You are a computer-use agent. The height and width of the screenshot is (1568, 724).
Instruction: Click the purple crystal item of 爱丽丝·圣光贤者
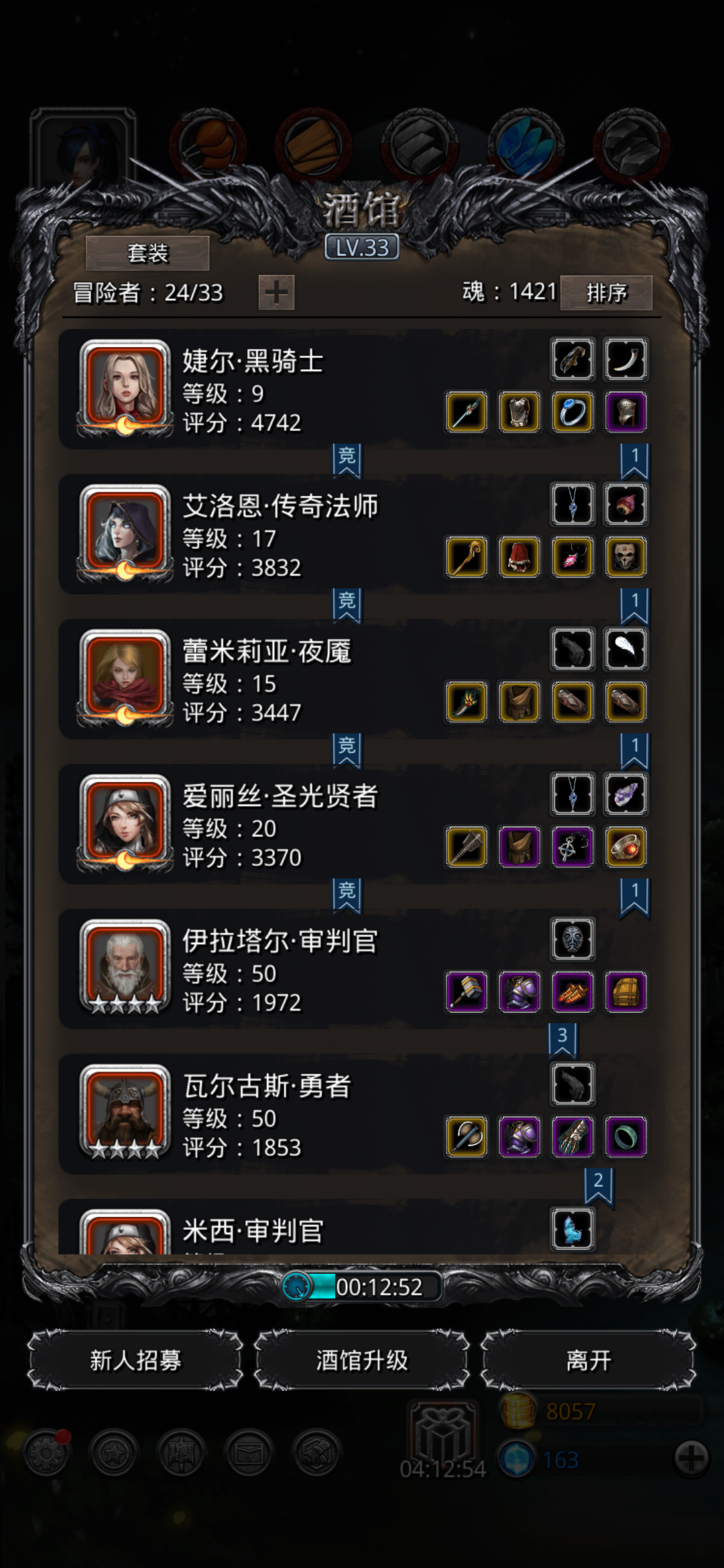625,794
